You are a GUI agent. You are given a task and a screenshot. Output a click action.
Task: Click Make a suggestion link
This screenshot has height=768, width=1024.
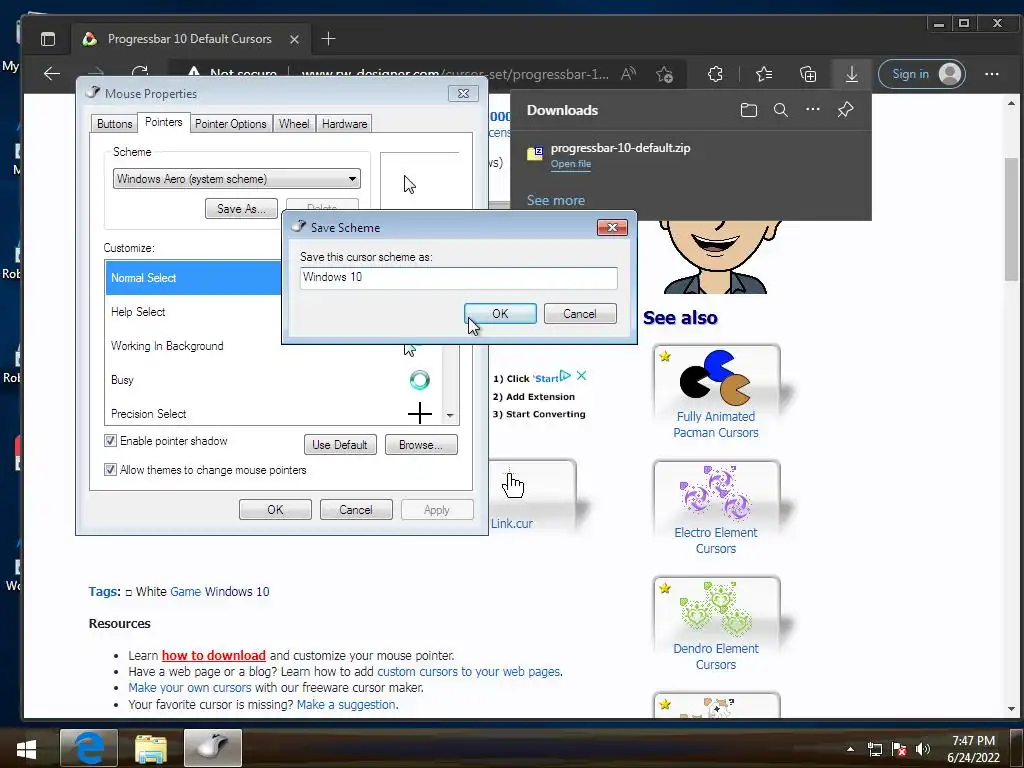coord(346,705)
